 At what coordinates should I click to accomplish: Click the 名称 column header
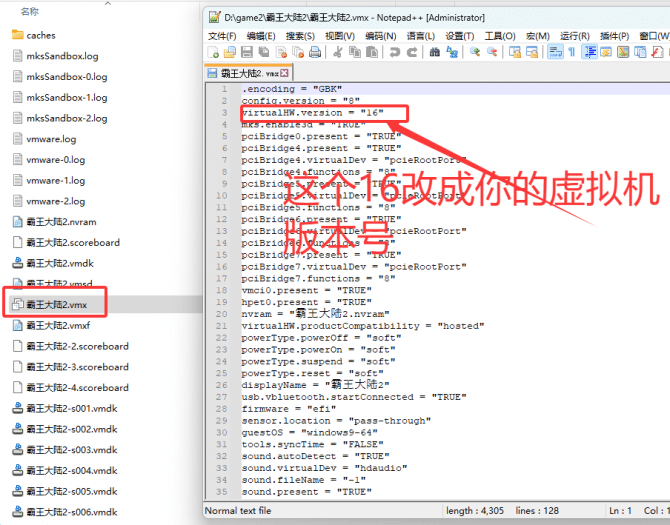(x=30, y=11)
